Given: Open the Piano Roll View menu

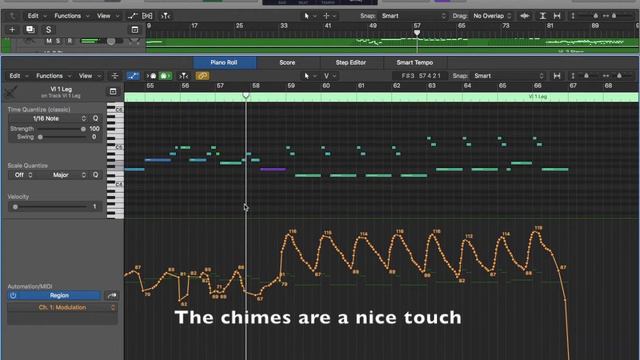Looking at the screenshot, I should click(90, 76).
